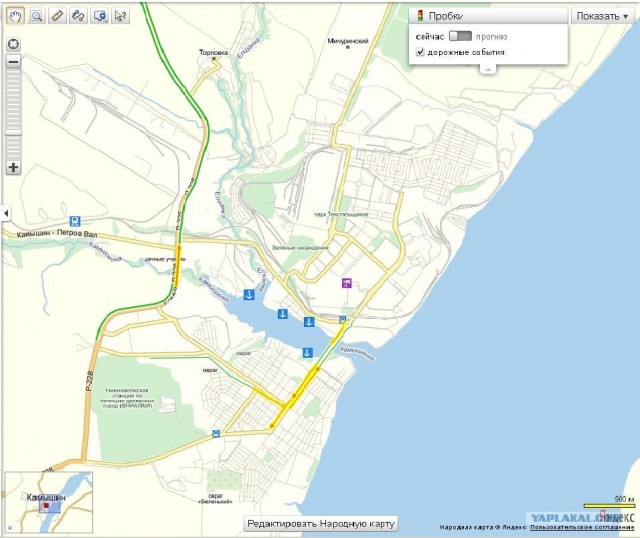Screen dimensions: 640x538
Task: Select the ruler distance measurement tool
Action: pyautogui.click(x=57, y=16)
